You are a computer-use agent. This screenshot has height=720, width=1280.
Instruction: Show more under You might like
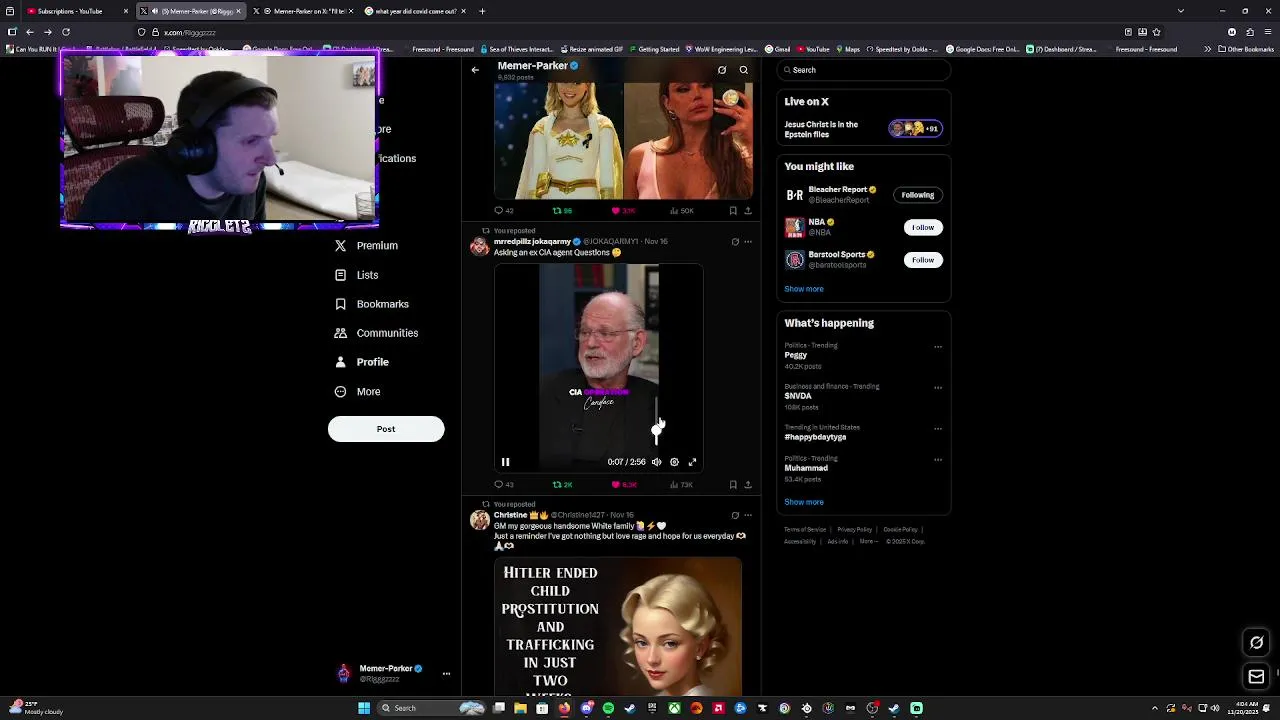[x=804, y=289]
